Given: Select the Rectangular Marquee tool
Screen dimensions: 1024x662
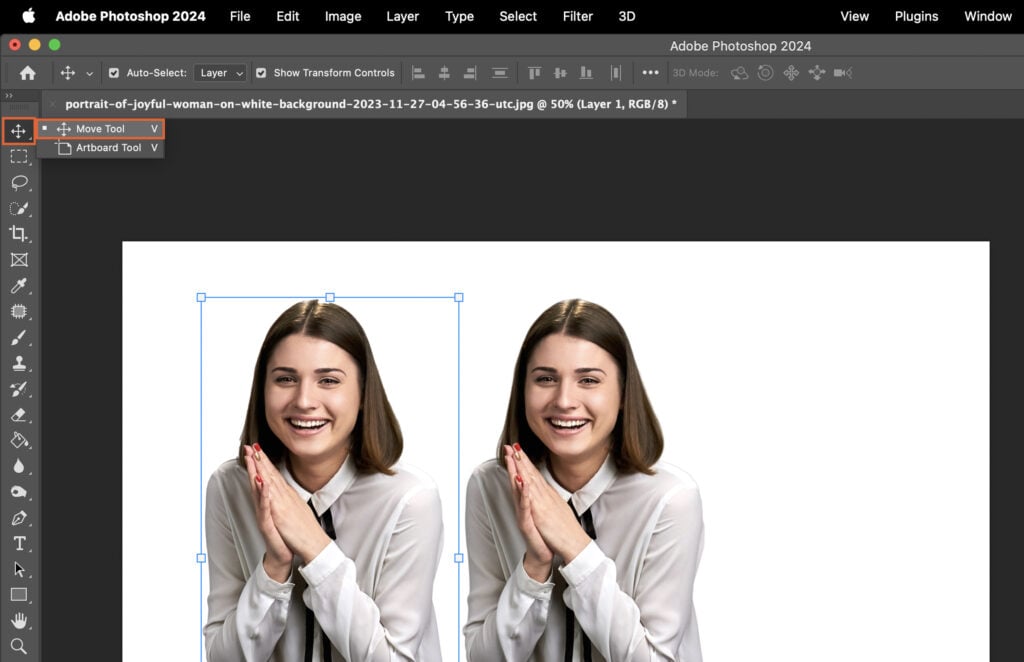Looking at the screenshot, I should click(x=19, y=156).
